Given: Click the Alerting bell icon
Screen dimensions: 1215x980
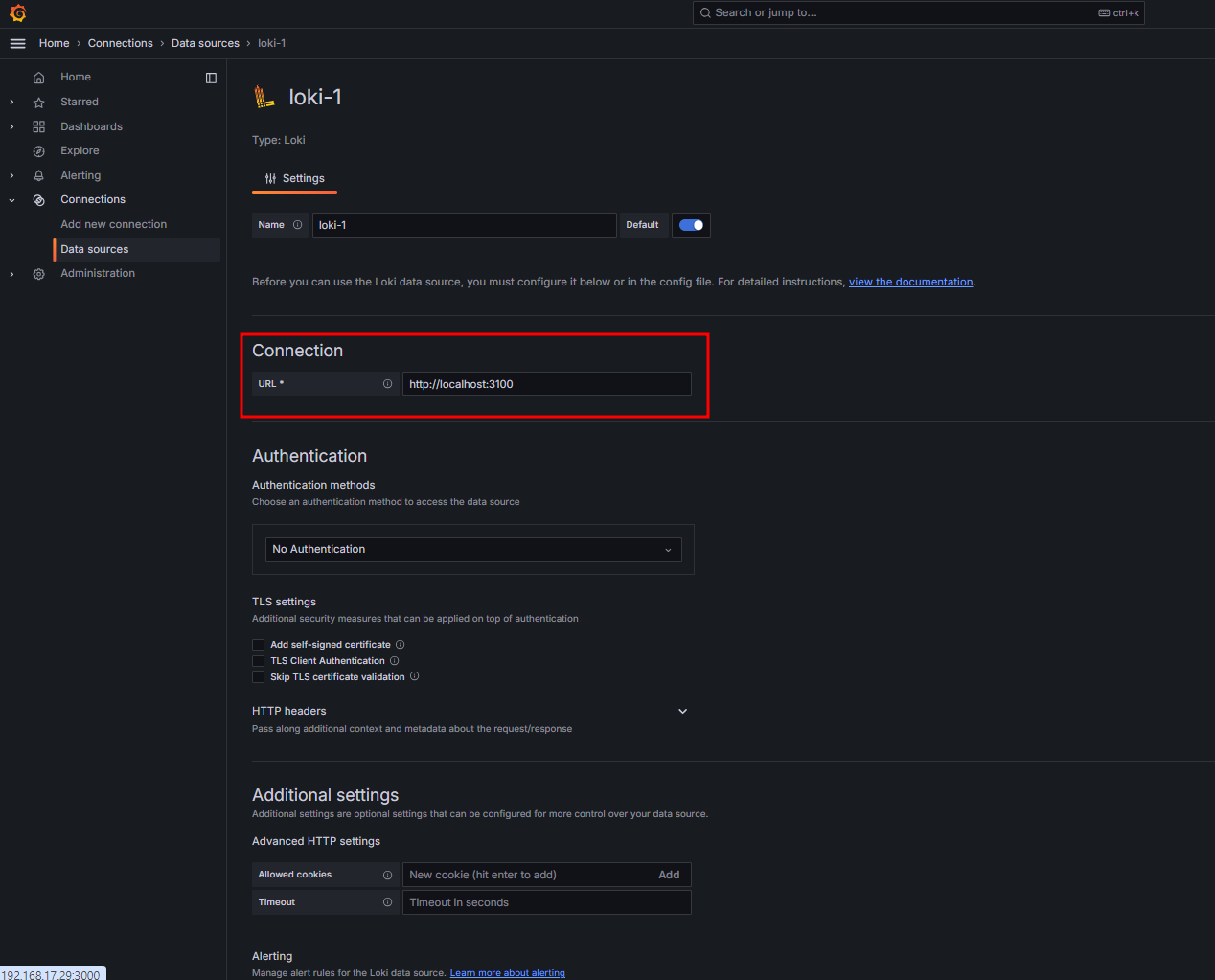Looking at the screenshot, I should click(x=38, y=176).
